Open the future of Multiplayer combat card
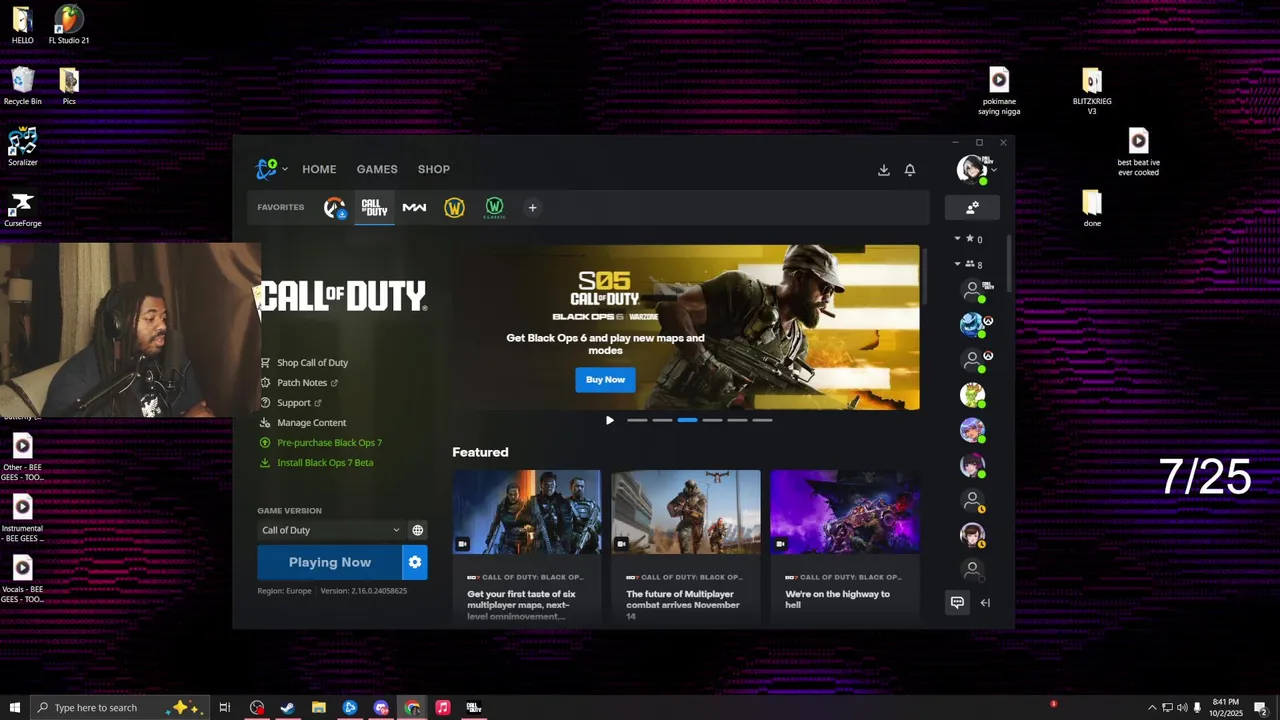The height and width of the screenshot is (720, 1280). click(686, 546)
